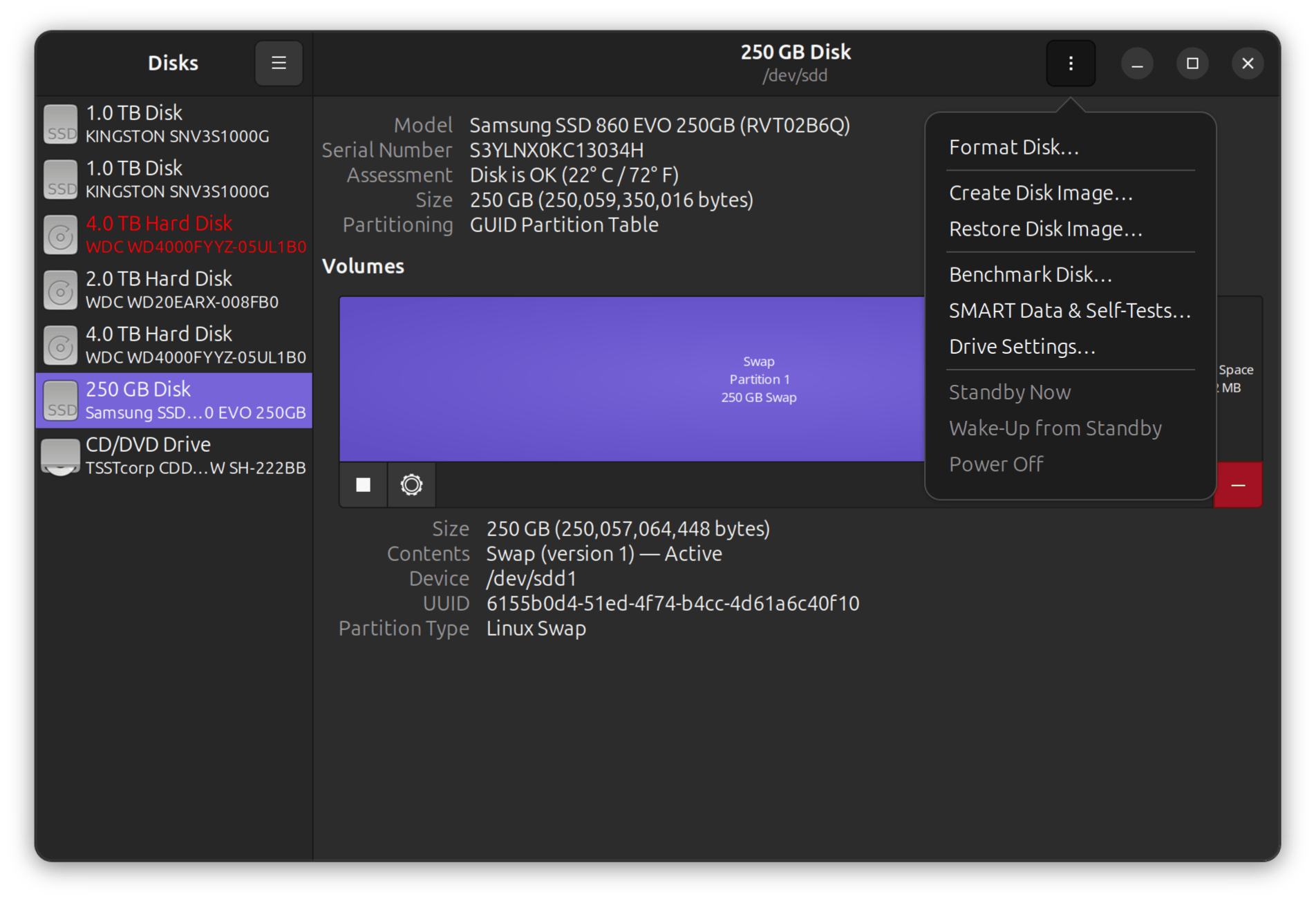The image size is (1316, 901).
Task: Open Drive Settings from the menu
Action: pos(1022,346)
